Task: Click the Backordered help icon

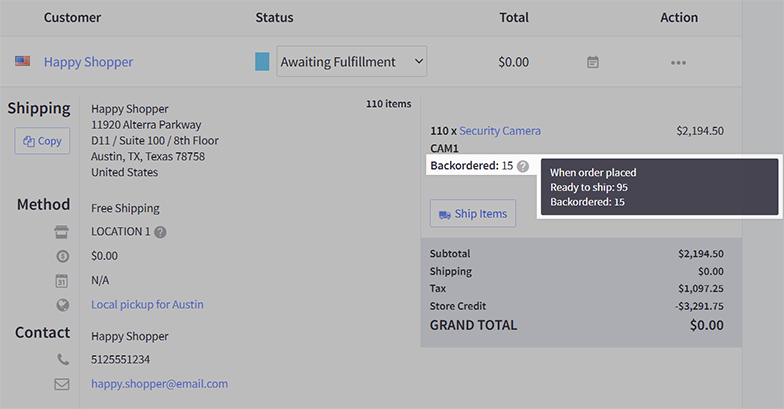Action: [x=522, y=166]
